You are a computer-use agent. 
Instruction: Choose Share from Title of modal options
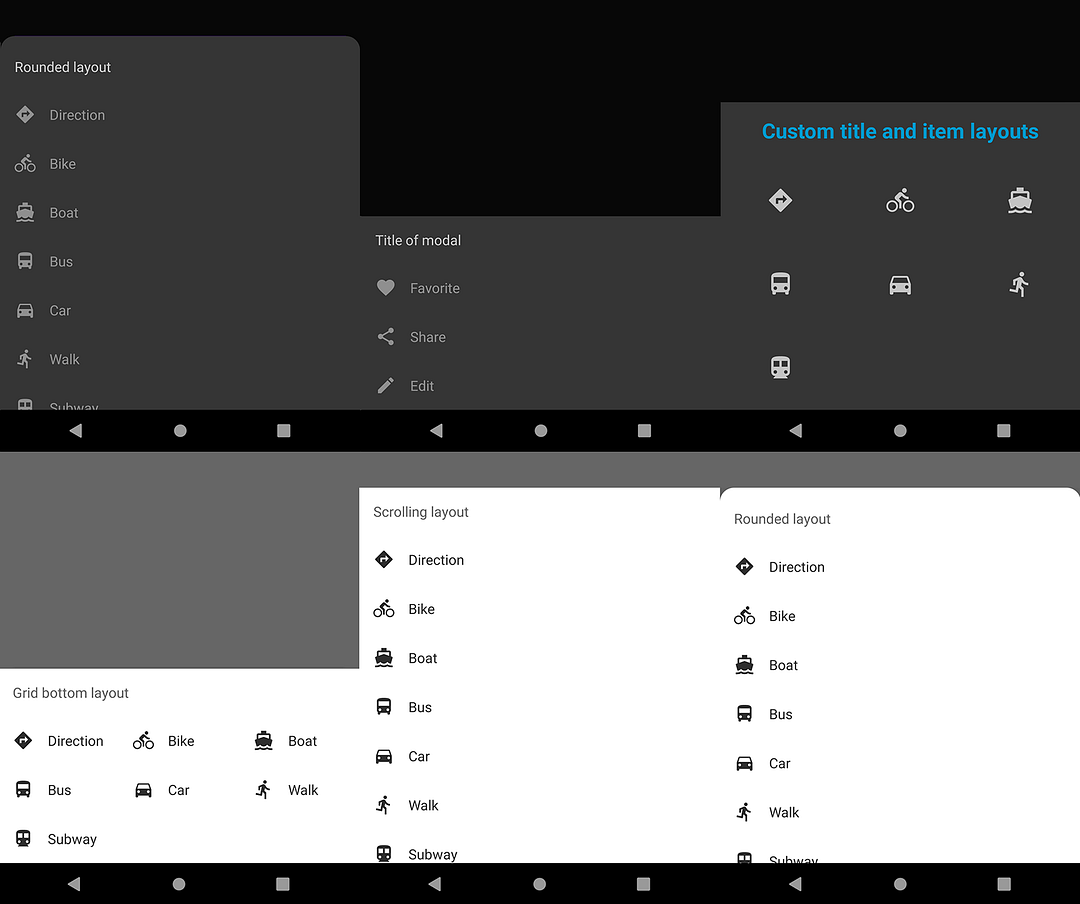[x=428, y=337]
